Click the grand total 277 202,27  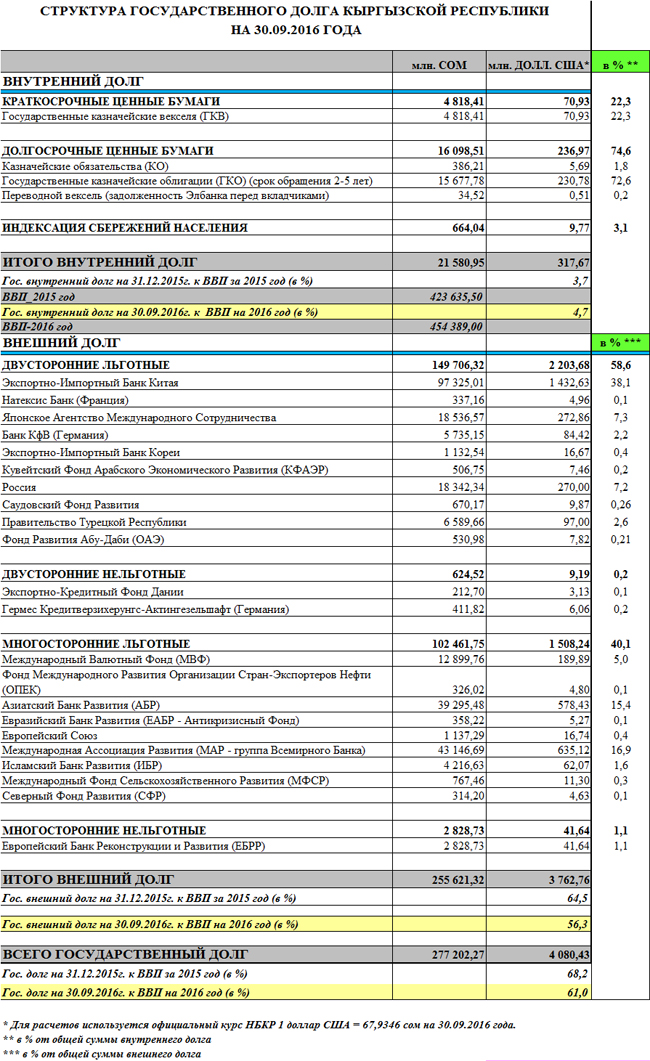[458, 955]
